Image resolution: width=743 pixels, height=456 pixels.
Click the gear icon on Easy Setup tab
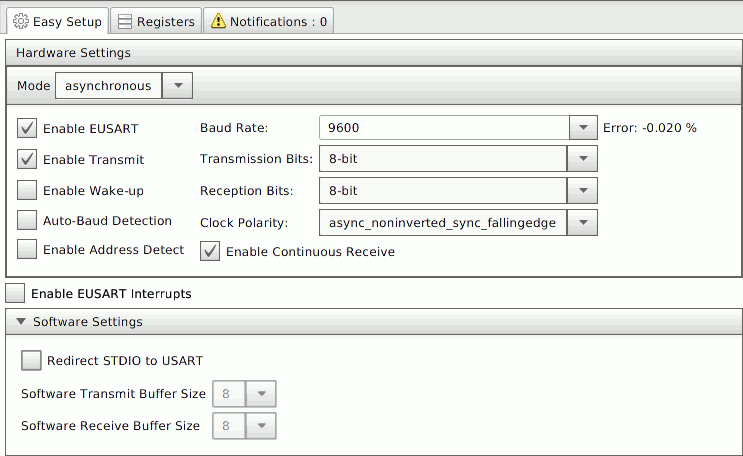pos(20,21)
